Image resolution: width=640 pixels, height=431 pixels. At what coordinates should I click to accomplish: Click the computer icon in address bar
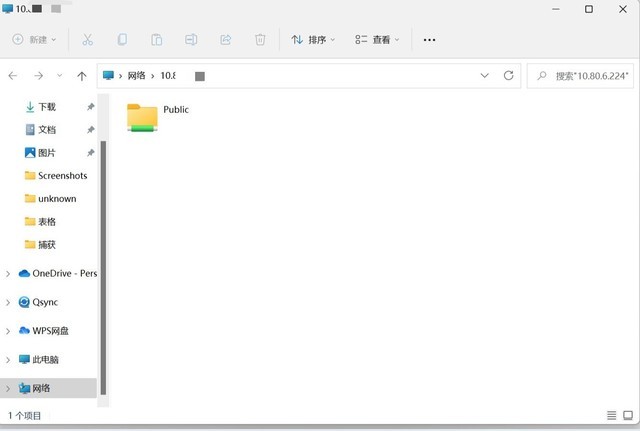pos(108,76)
